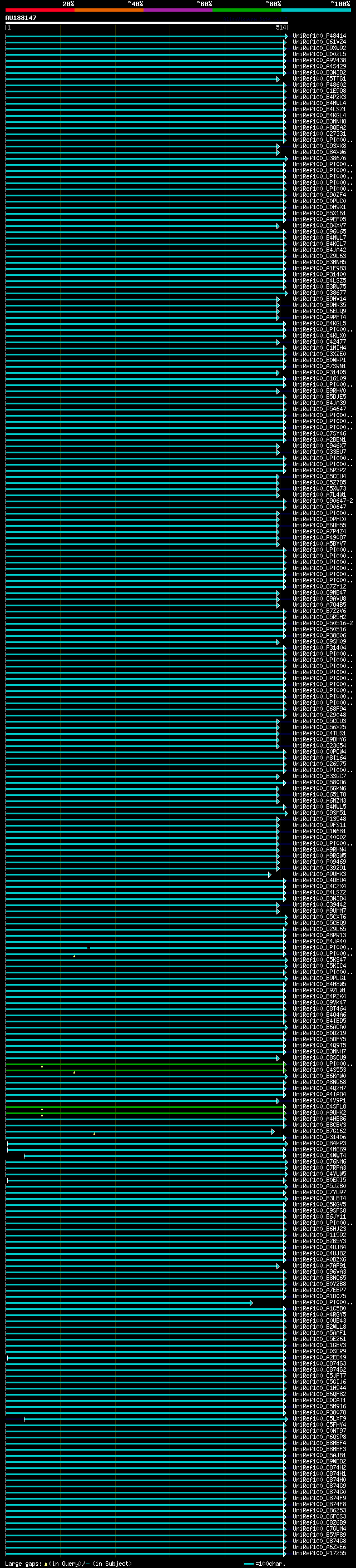The width and height of the screenshot is (356, 1568).
Task: Click the red 20% identity legend segment
Action: (x=39, y=10)
